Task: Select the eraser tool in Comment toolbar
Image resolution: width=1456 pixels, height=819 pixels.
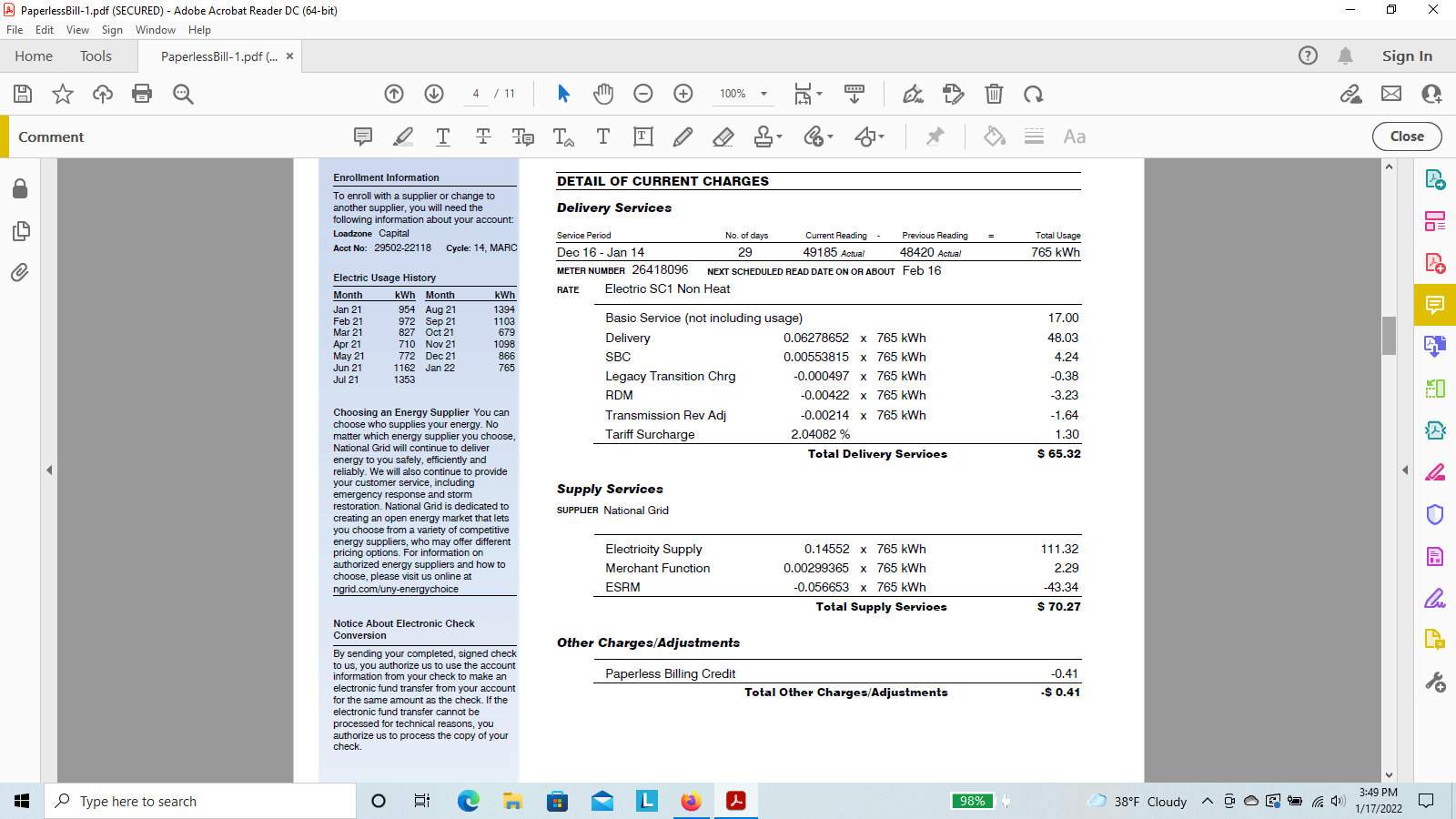Action: [723, 136]
